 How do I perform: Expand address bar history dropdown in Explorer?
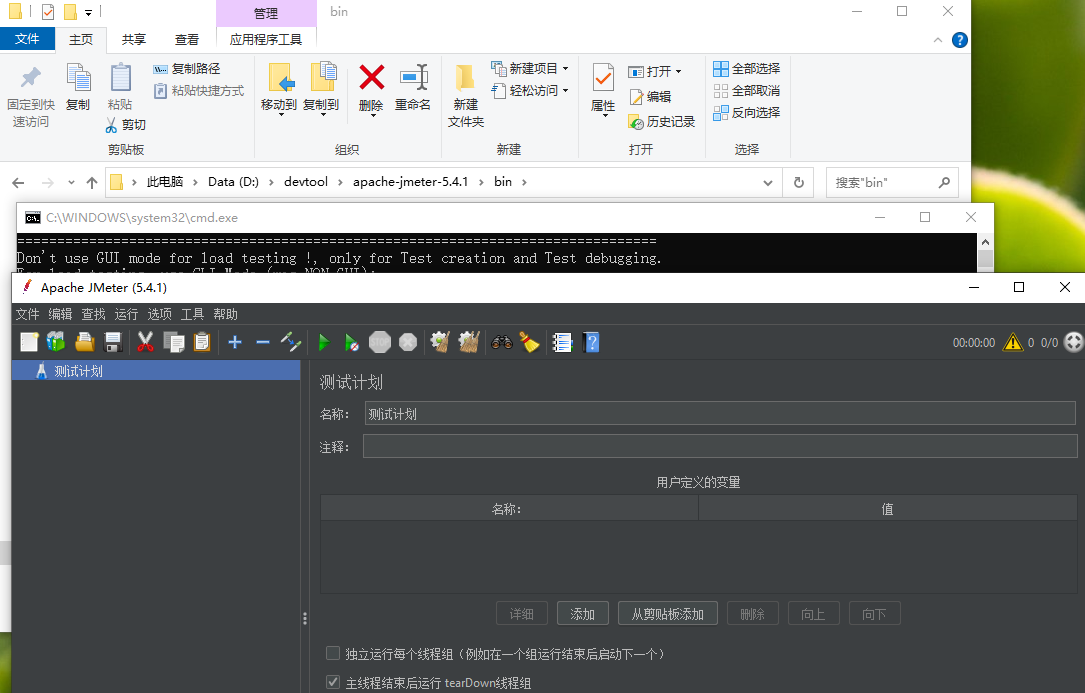point(767,183)
